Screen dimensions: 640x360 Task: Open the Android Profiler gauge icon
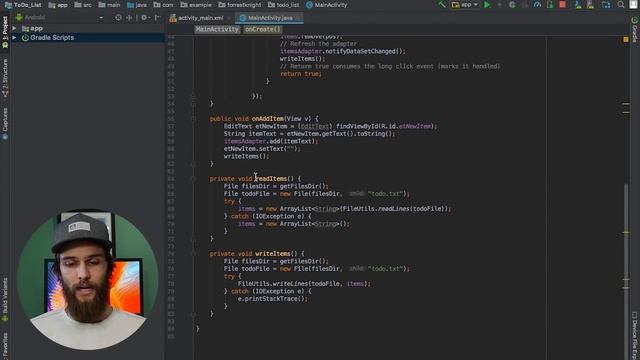pos(538,4)
